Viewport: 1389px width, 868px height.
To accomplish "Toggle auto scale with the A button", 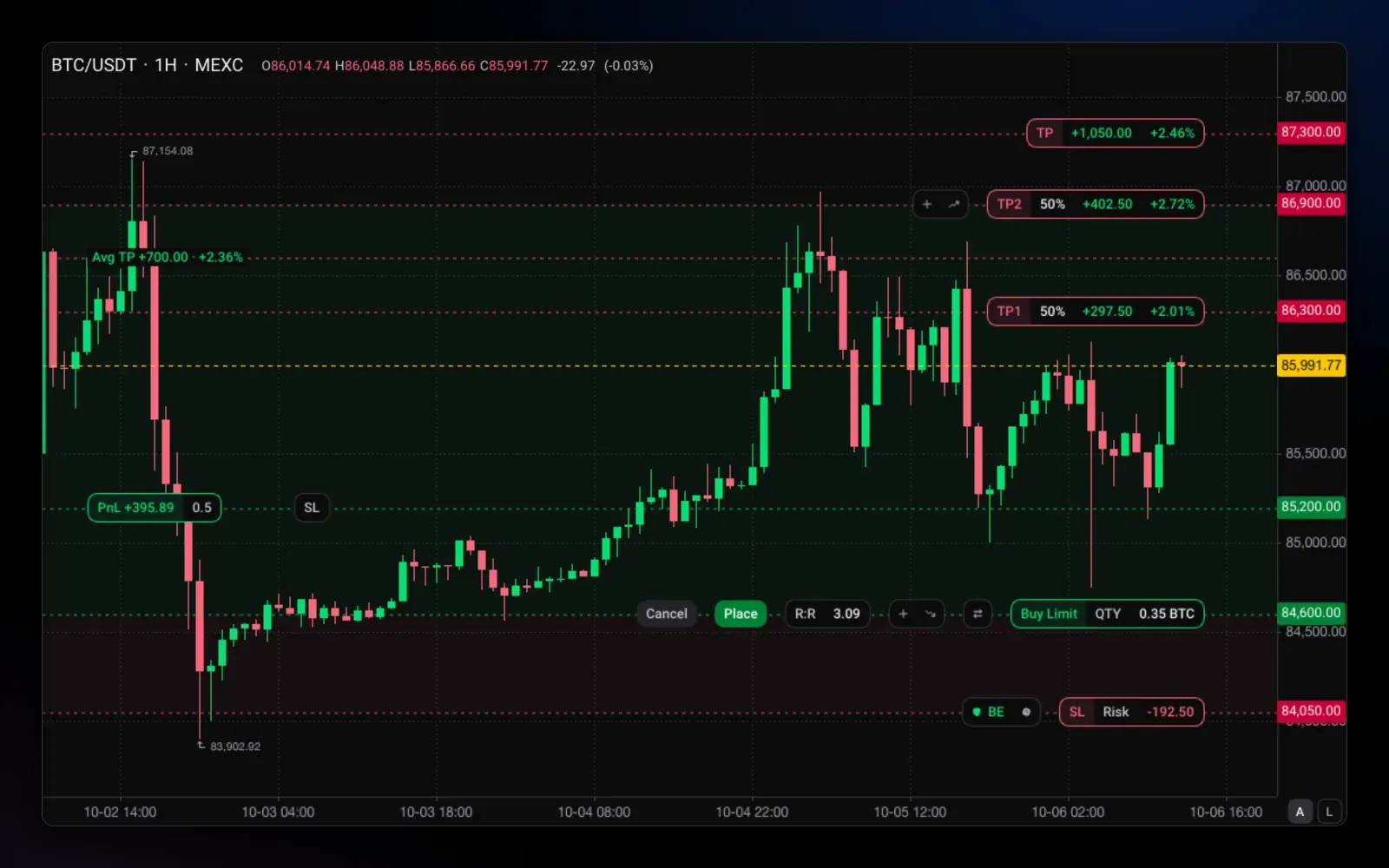I will click(x=1300, y=812).
